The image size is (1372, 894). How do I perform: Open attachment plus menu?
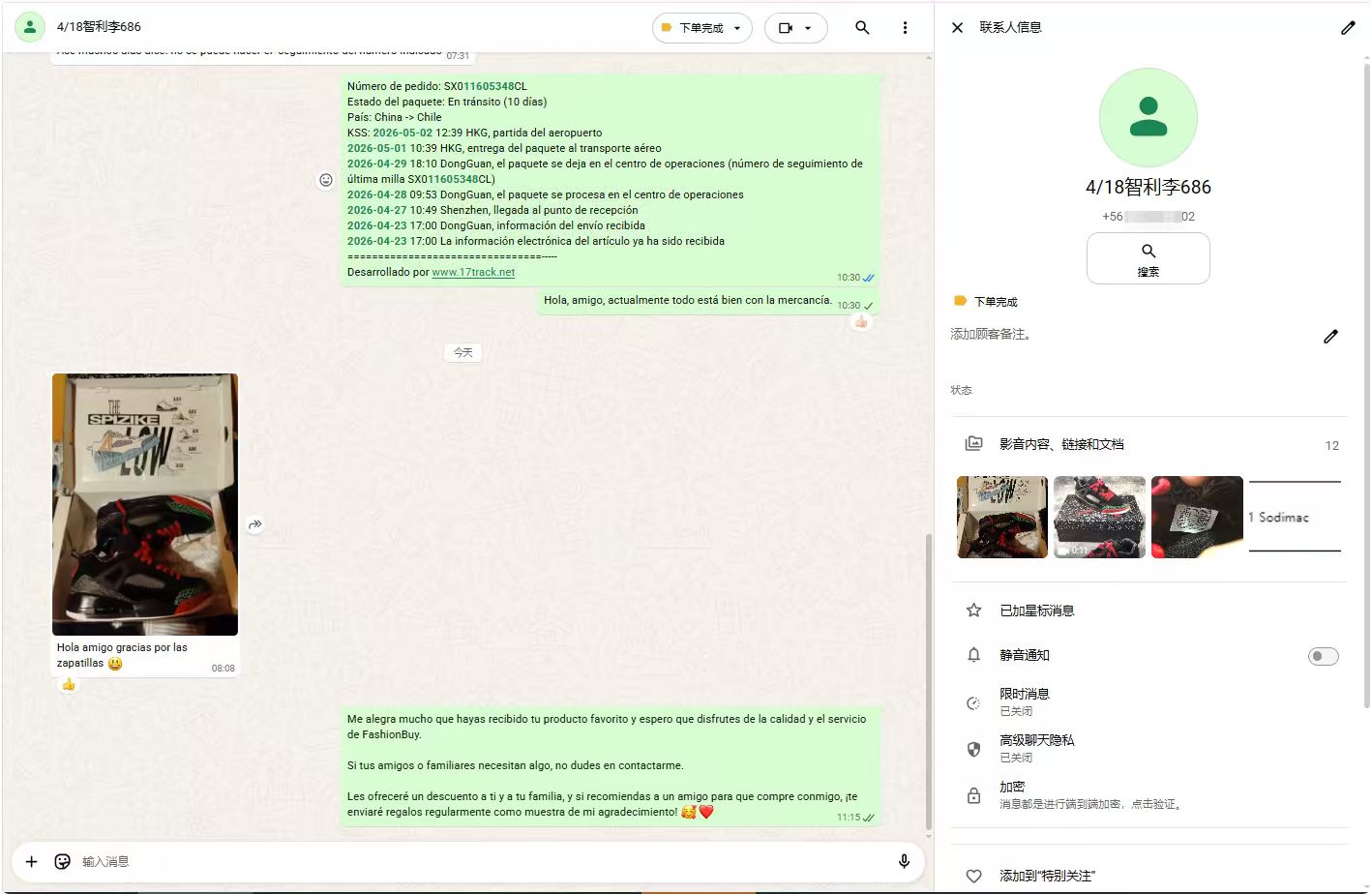[31, 861]
